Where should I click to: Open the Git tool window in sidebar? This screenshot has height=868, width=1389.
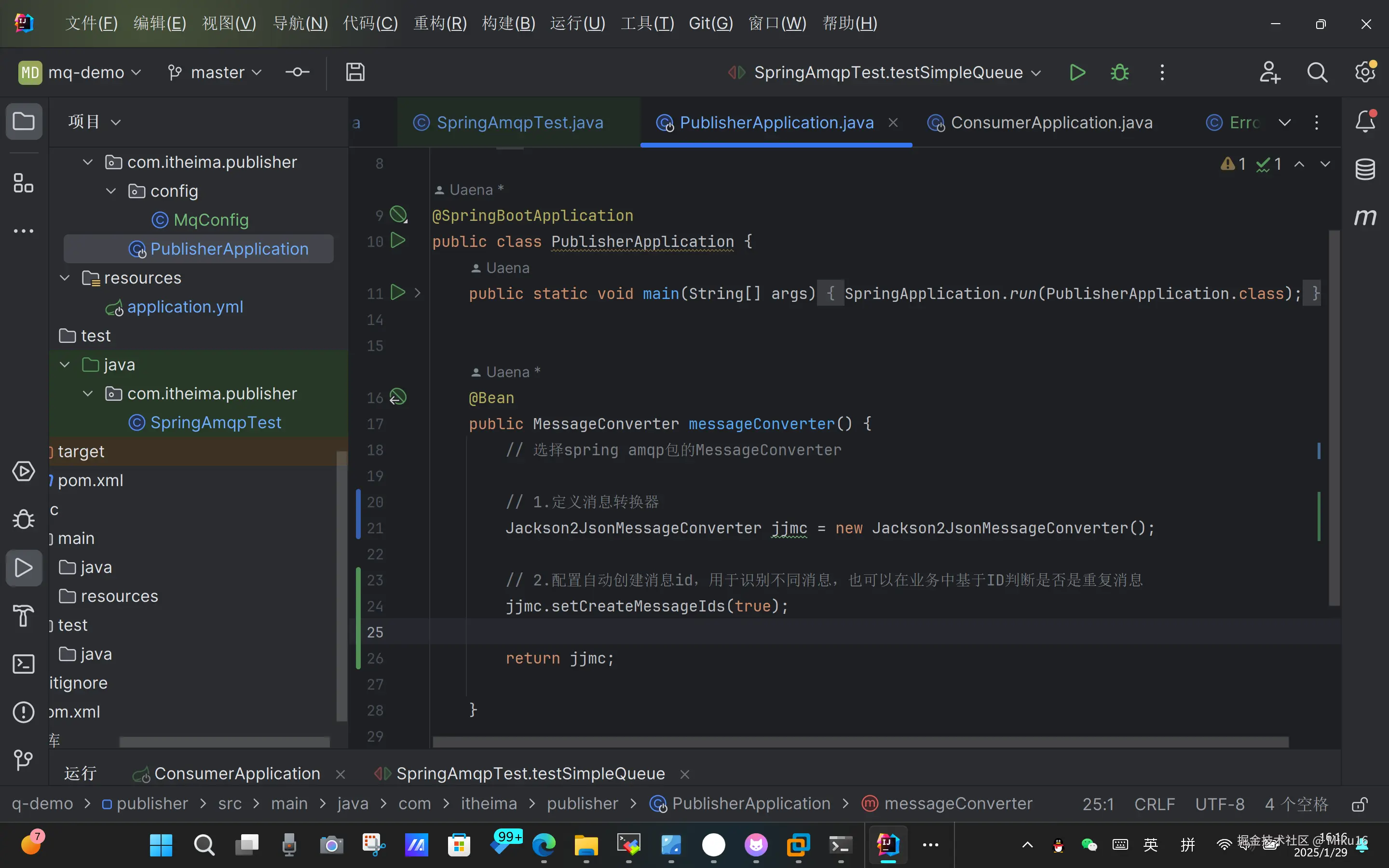24,760
